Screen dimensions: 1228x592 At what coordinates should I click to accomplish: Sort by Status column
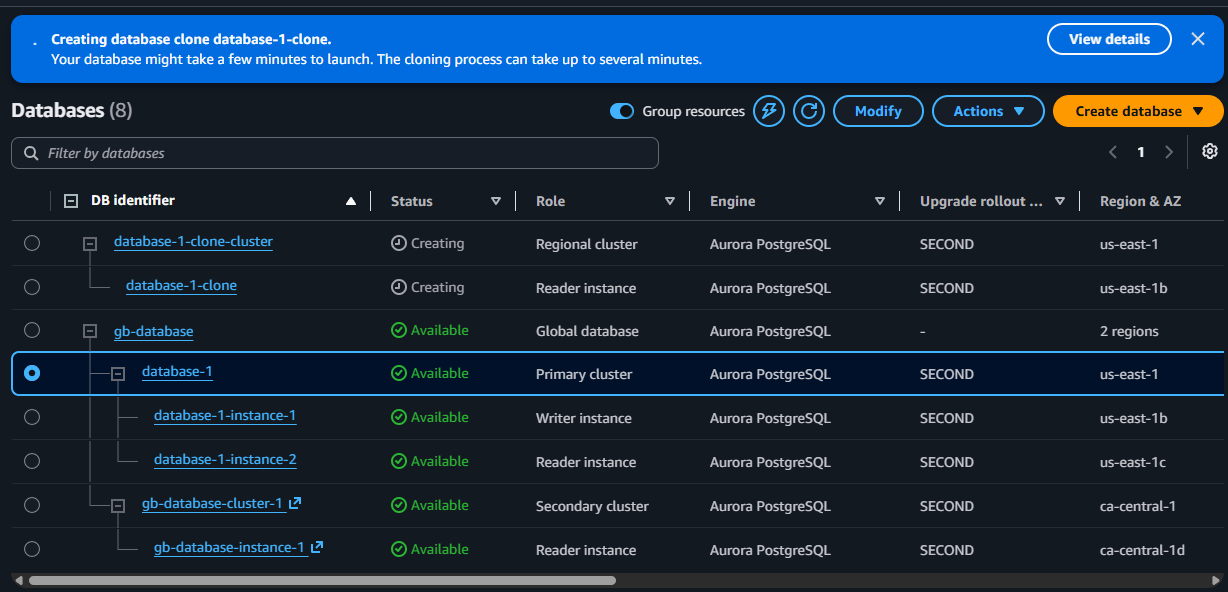coord(496,201)
